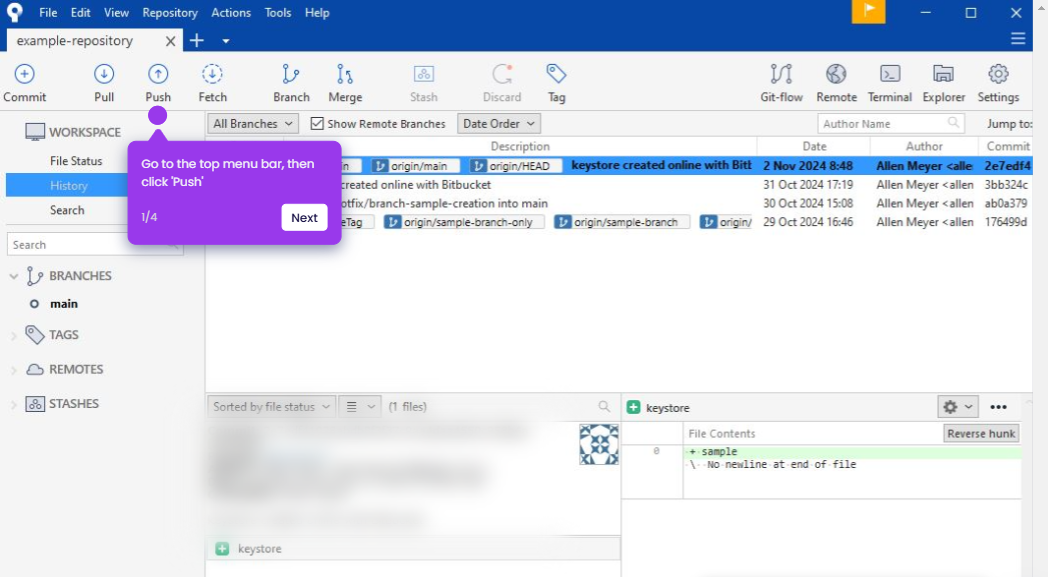Select the keystore file in the list

(x=413, y=549)
